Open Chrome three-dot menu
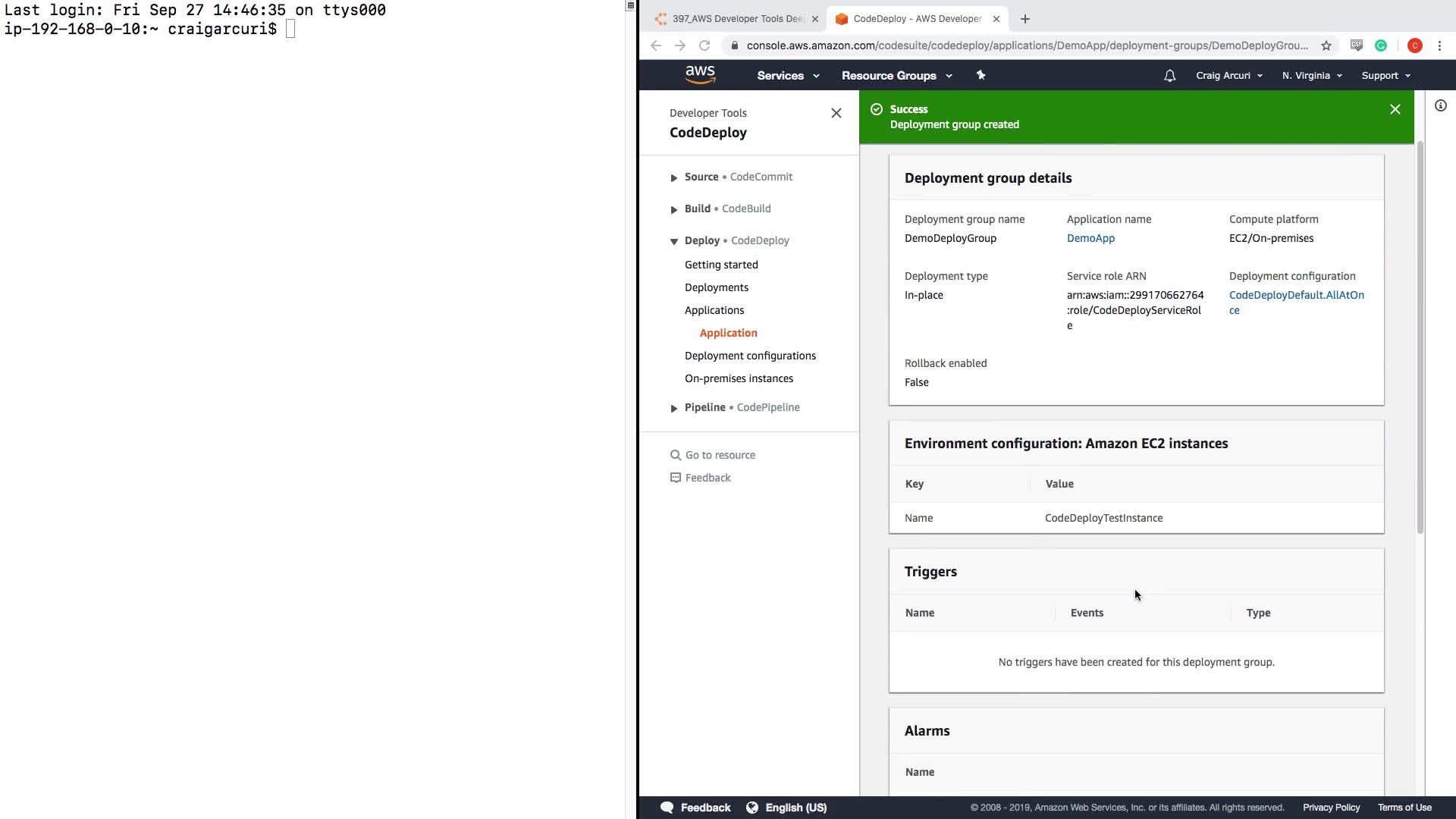The height and width of the screenshot is (819, 1456). (1439, 45)
